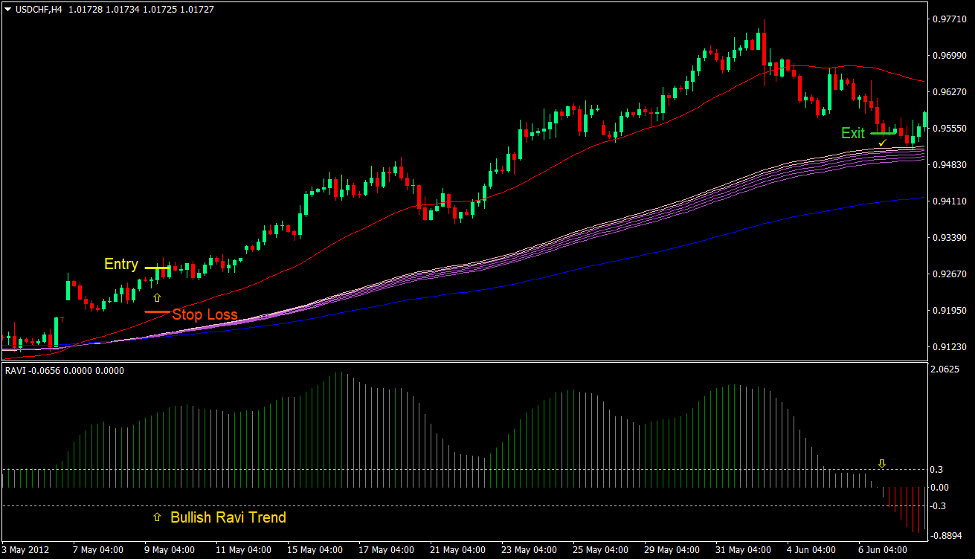Image resolution: width=977 pixels, height=560 pixels.
Task: Click the 0.97710 price level on axis
Action: [949, 19]
